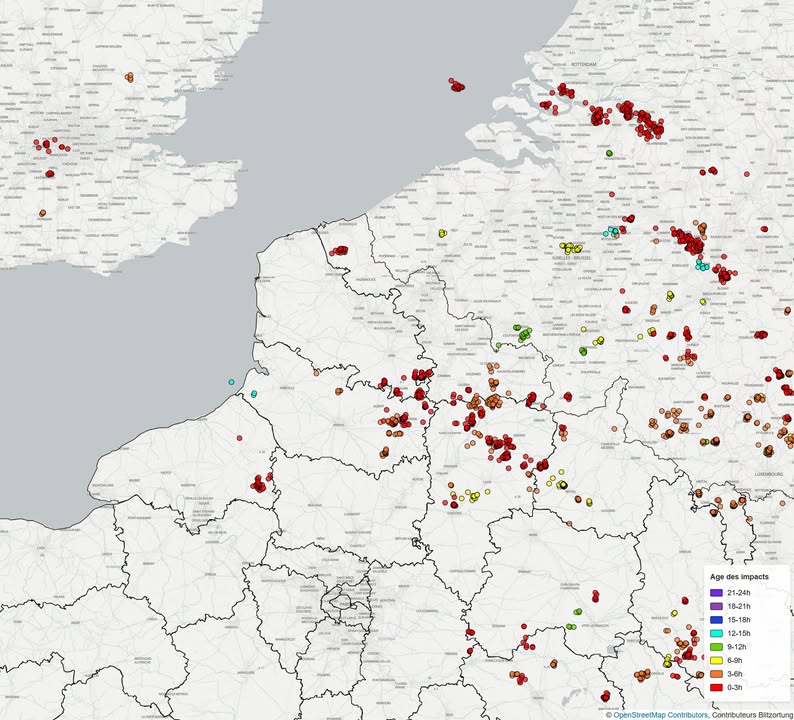Toggle the cyan 12-15h legend entry
Image resolution: width=794 pixels, height=720 pixels.
(715, 634)
